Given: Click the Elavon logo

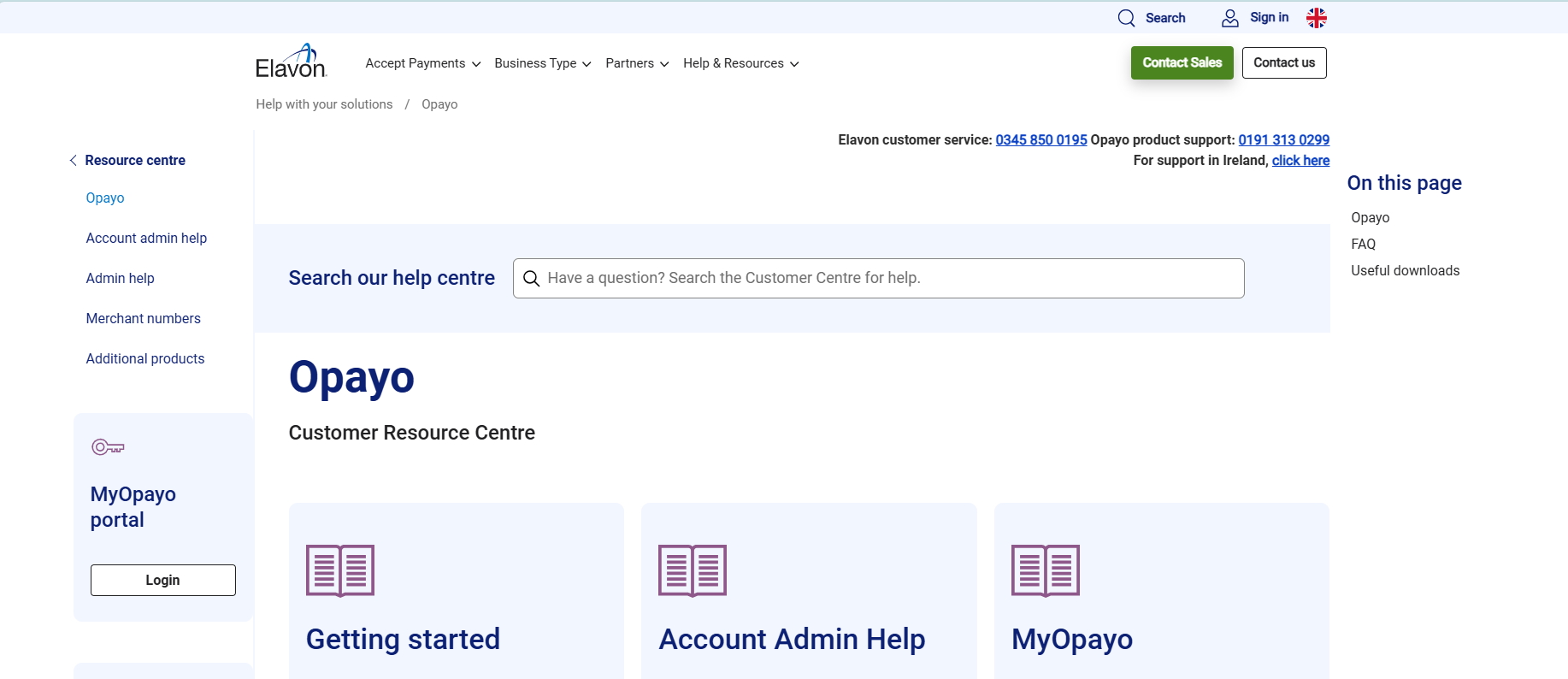Looking at the screenshot, I should click(291, 62).
